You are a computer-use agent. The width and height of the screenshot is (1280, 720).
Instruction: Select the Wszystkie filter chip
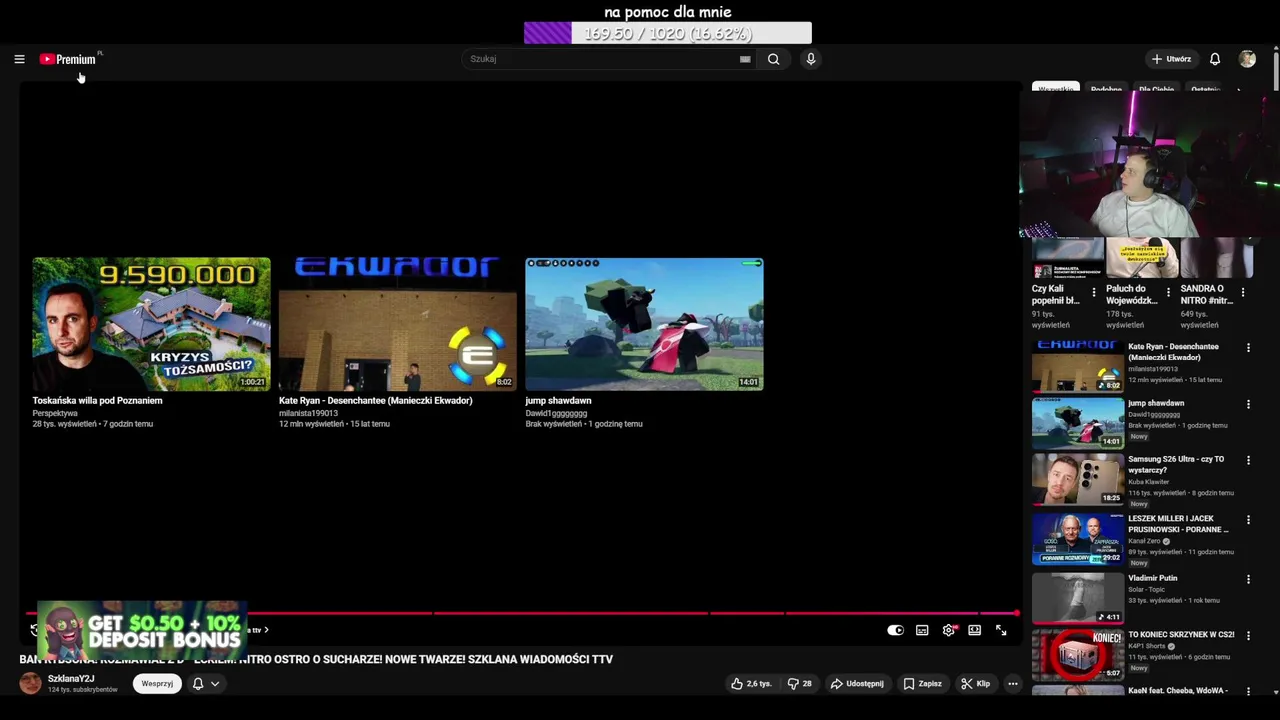(1056, 89)
